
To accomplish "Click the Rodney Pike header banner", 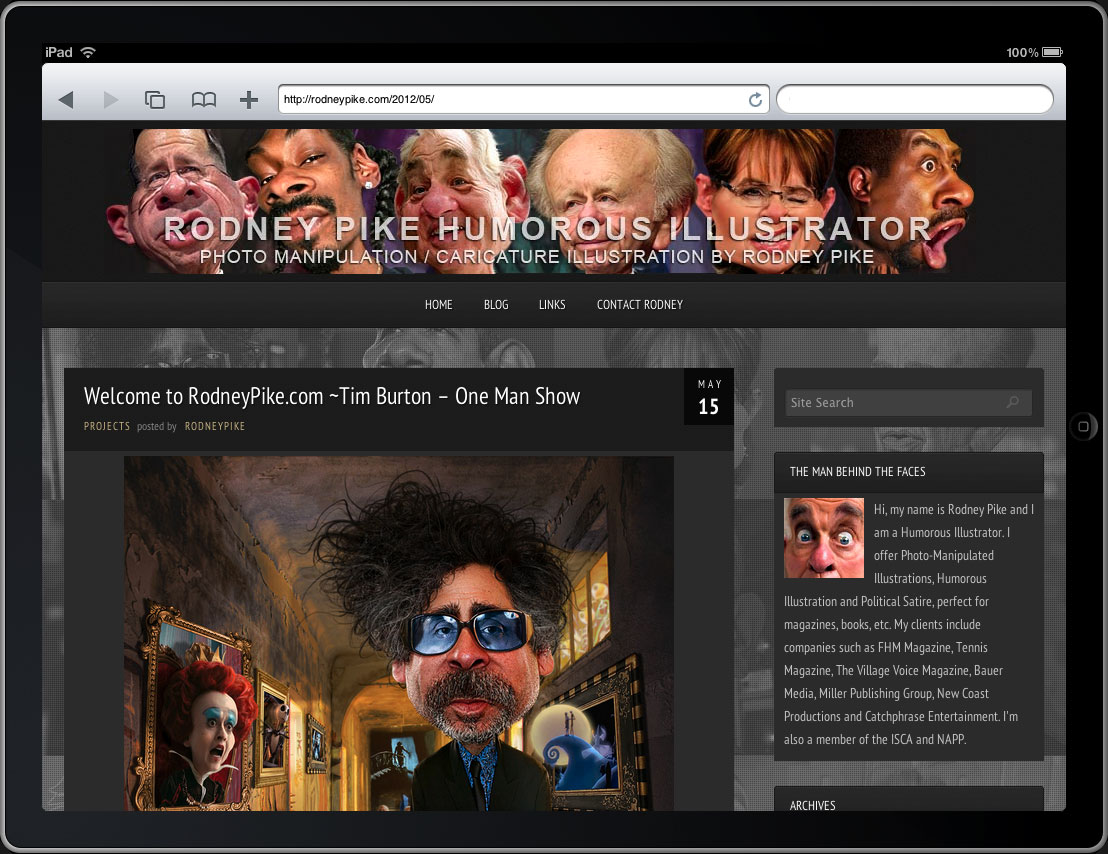I will click(541, 201).
